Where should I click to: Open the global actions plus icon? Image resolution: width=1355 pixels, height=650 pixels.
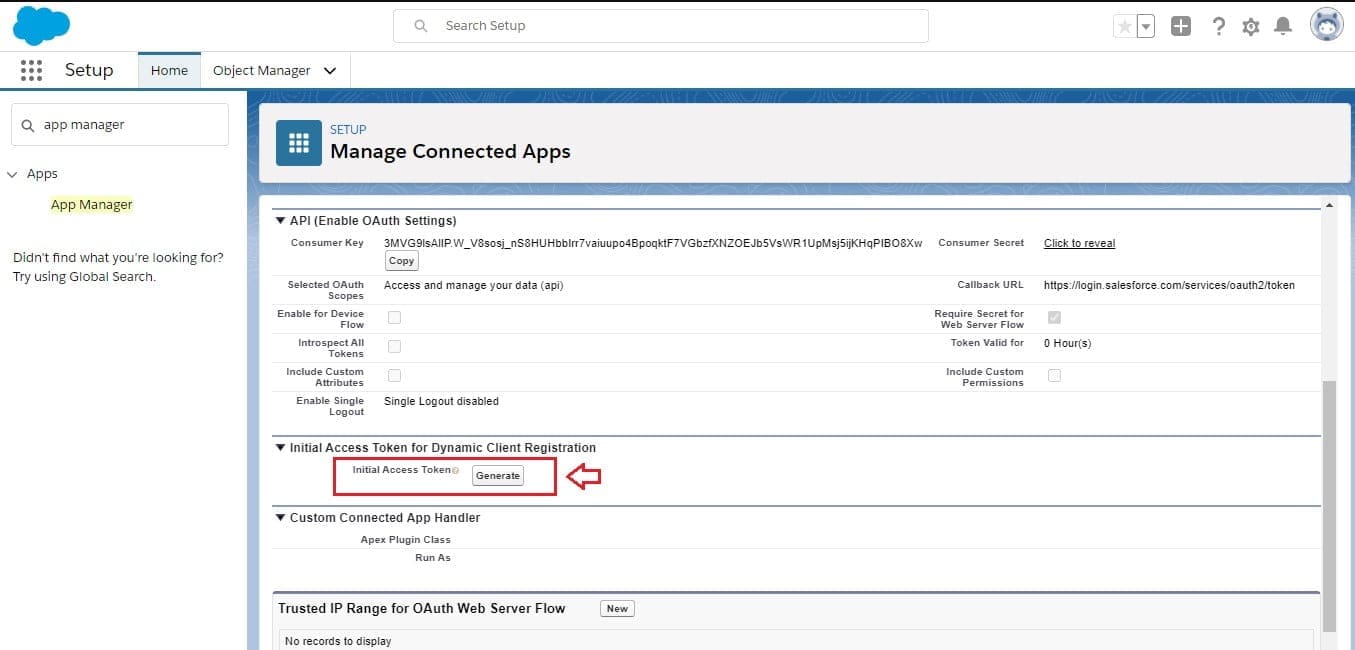tap(1181, 27)
